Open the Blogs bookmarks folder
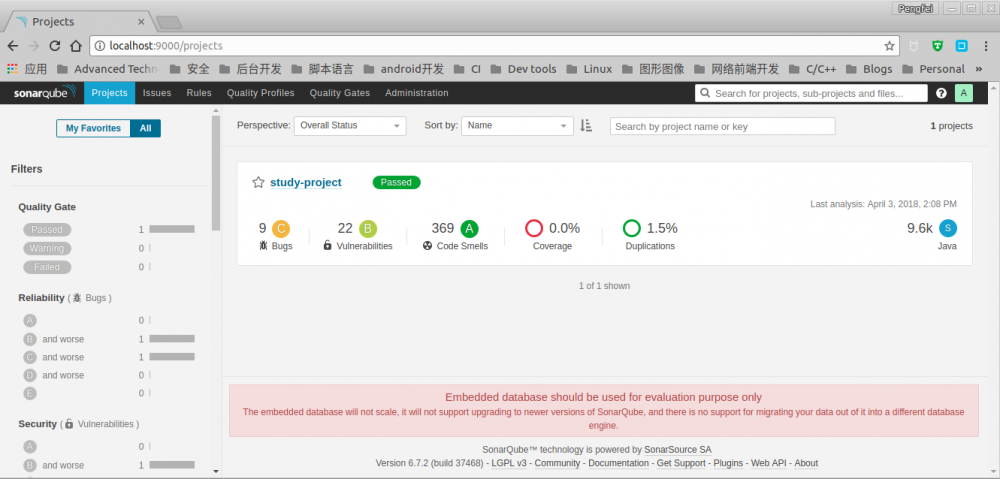The image size is (1000, 479). click(x=870, y=69)
